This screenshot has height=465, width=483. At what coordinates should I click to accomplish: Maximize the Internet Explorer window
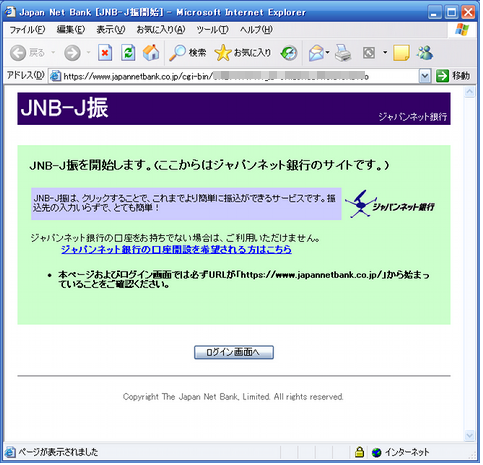click(x=452, y=13)
